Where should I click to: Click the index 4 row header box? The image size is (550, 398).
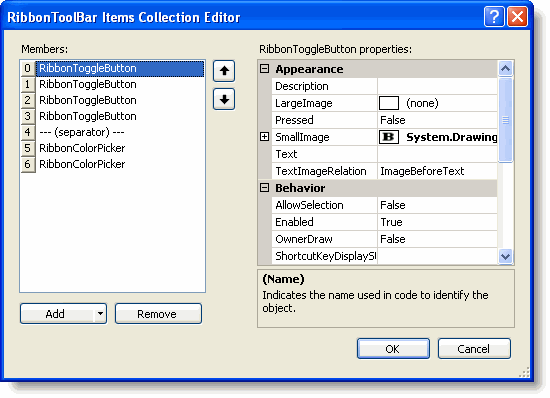[x=28, y=132]
